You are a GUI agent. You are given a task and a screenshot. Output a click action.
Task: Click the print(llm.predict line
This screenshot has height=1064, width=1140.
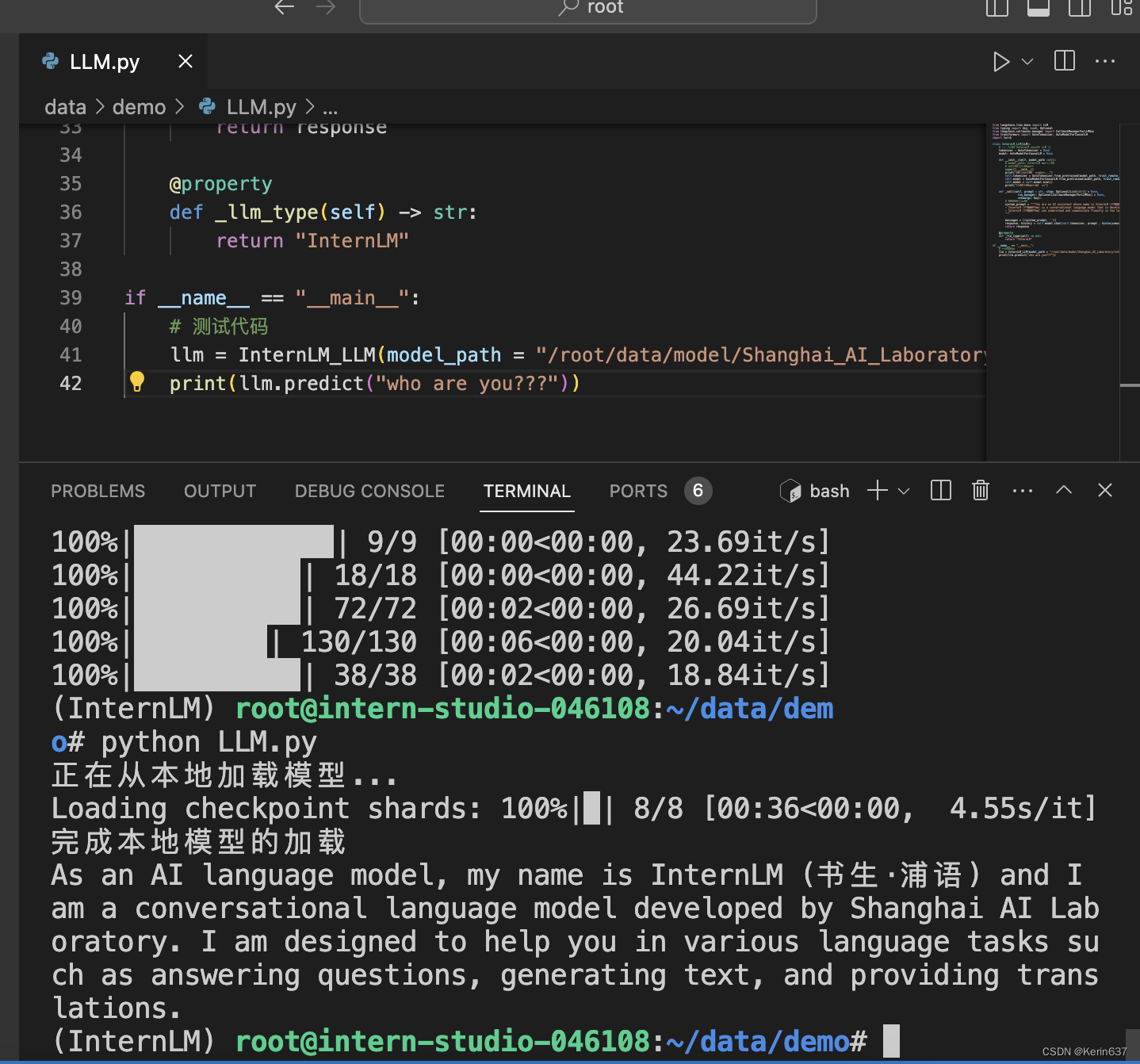375,384
